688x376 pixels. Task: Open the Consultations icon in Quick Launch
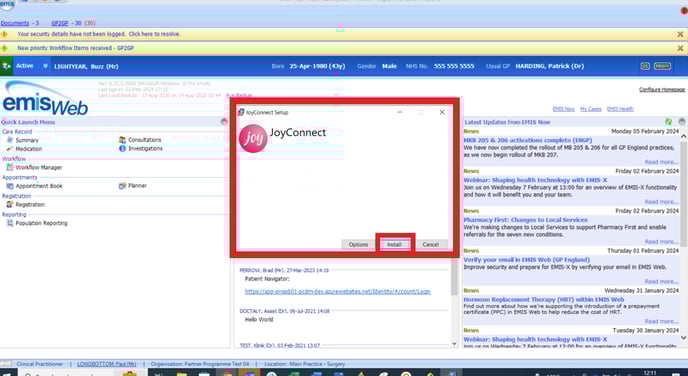pyautogui.click(x=122, y=140)
